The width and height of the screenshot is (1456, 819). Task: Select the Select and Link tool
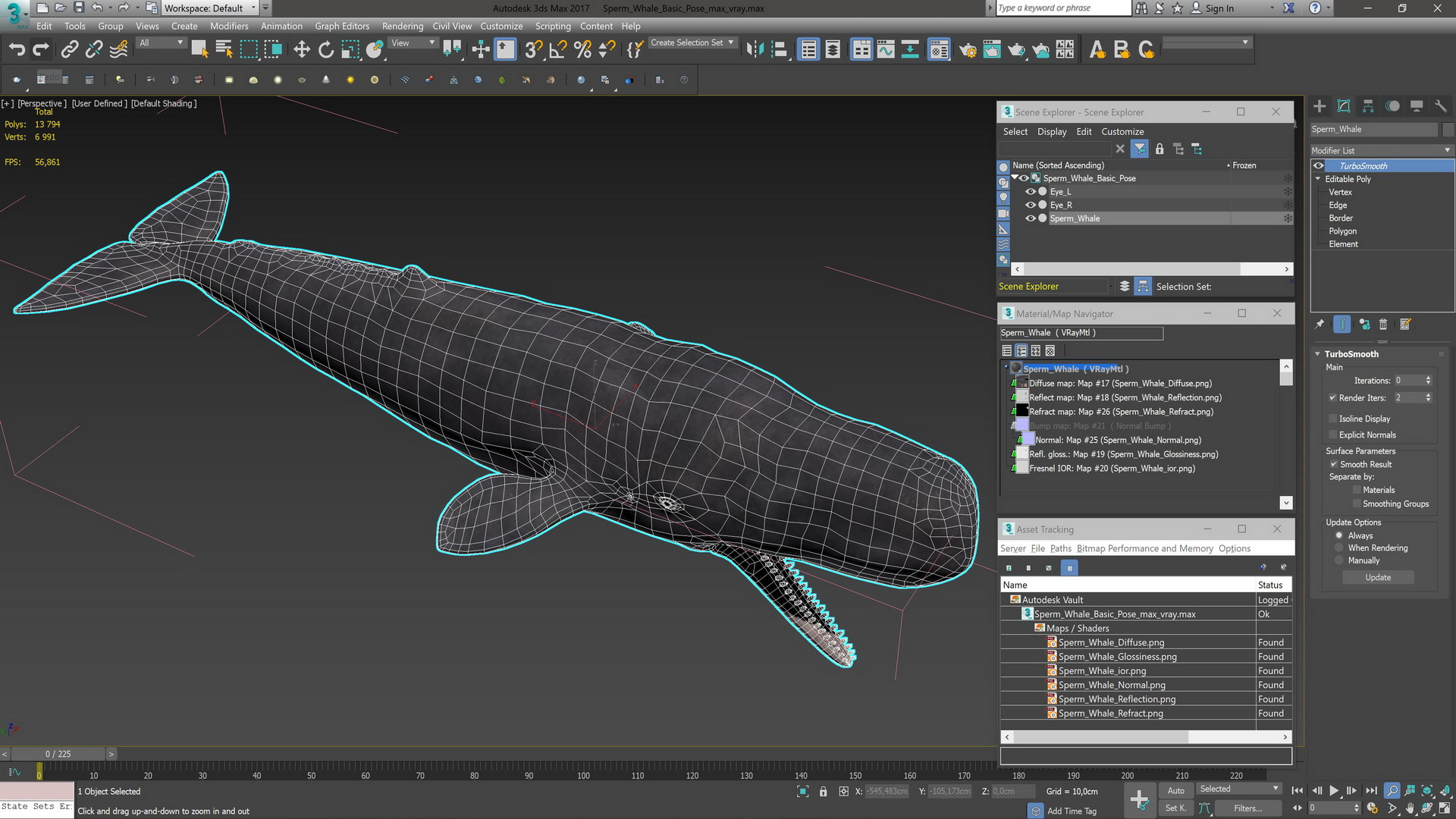(x=69, y=50)
